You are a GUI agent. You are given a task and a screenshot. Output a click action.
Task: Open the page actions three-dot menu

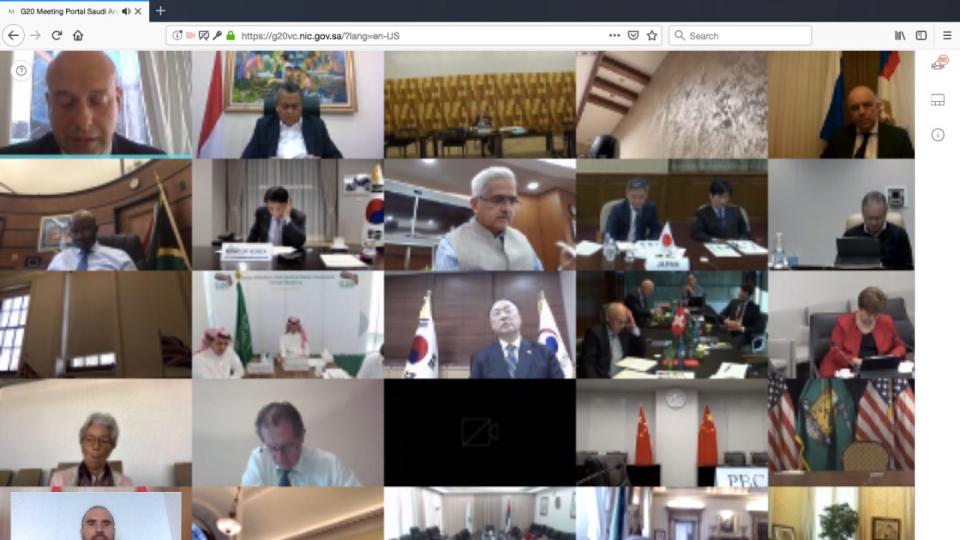point(614,36)
